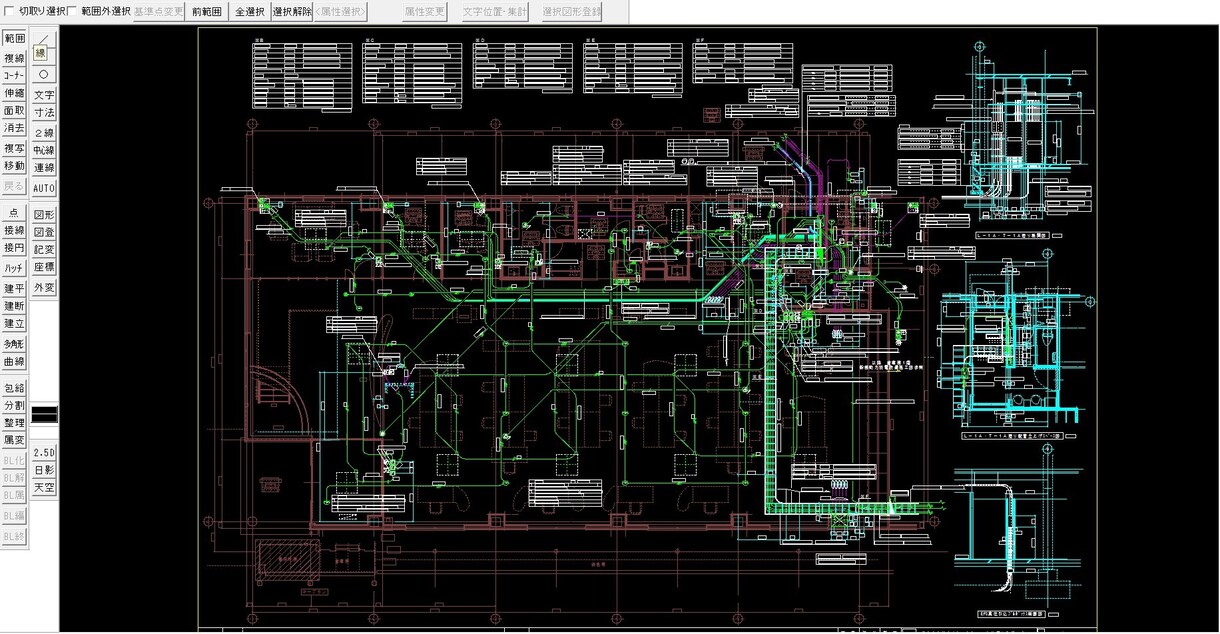Select the 複線 parallel line tool
The width and height of the screenshot is (1220, 634).
coord(14,58)
